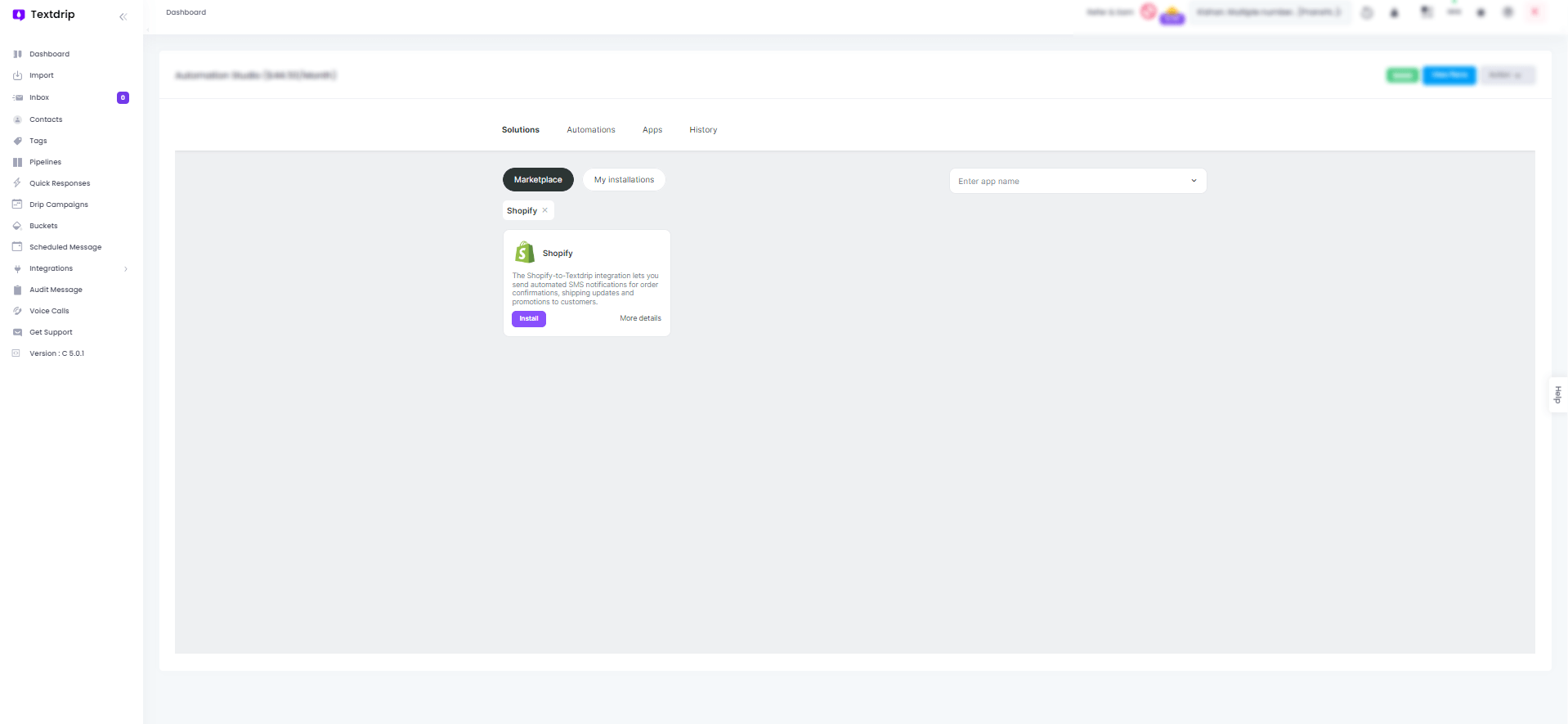
Task: Click the Import icon in sidebar
Action: click(17, 75)
